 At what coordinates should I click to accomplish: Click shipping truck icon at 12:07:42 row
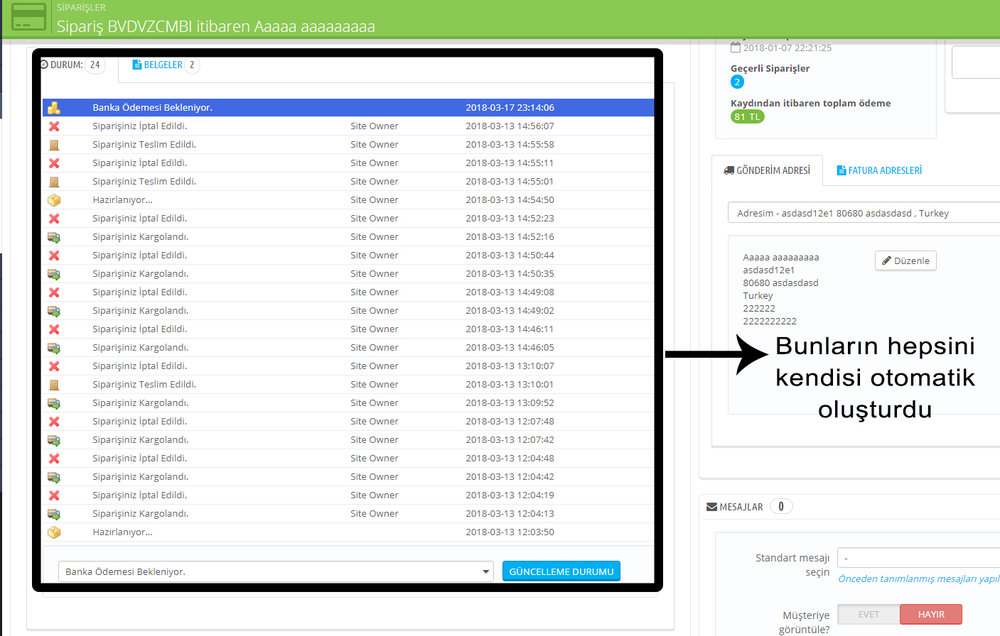coord(54,440)
